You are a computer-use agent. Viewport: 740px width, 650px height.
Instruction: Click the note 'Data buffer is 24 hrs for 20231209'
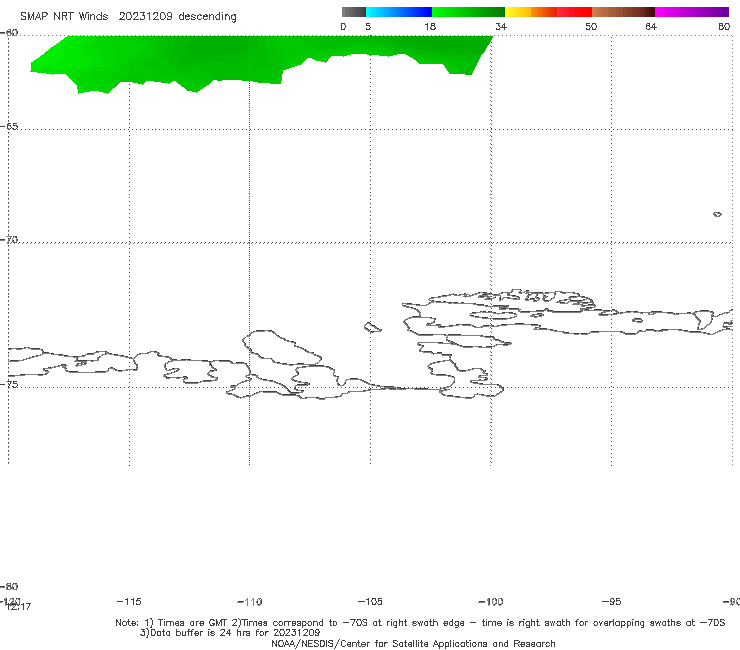pyautogui.click(x=230, y=633)
